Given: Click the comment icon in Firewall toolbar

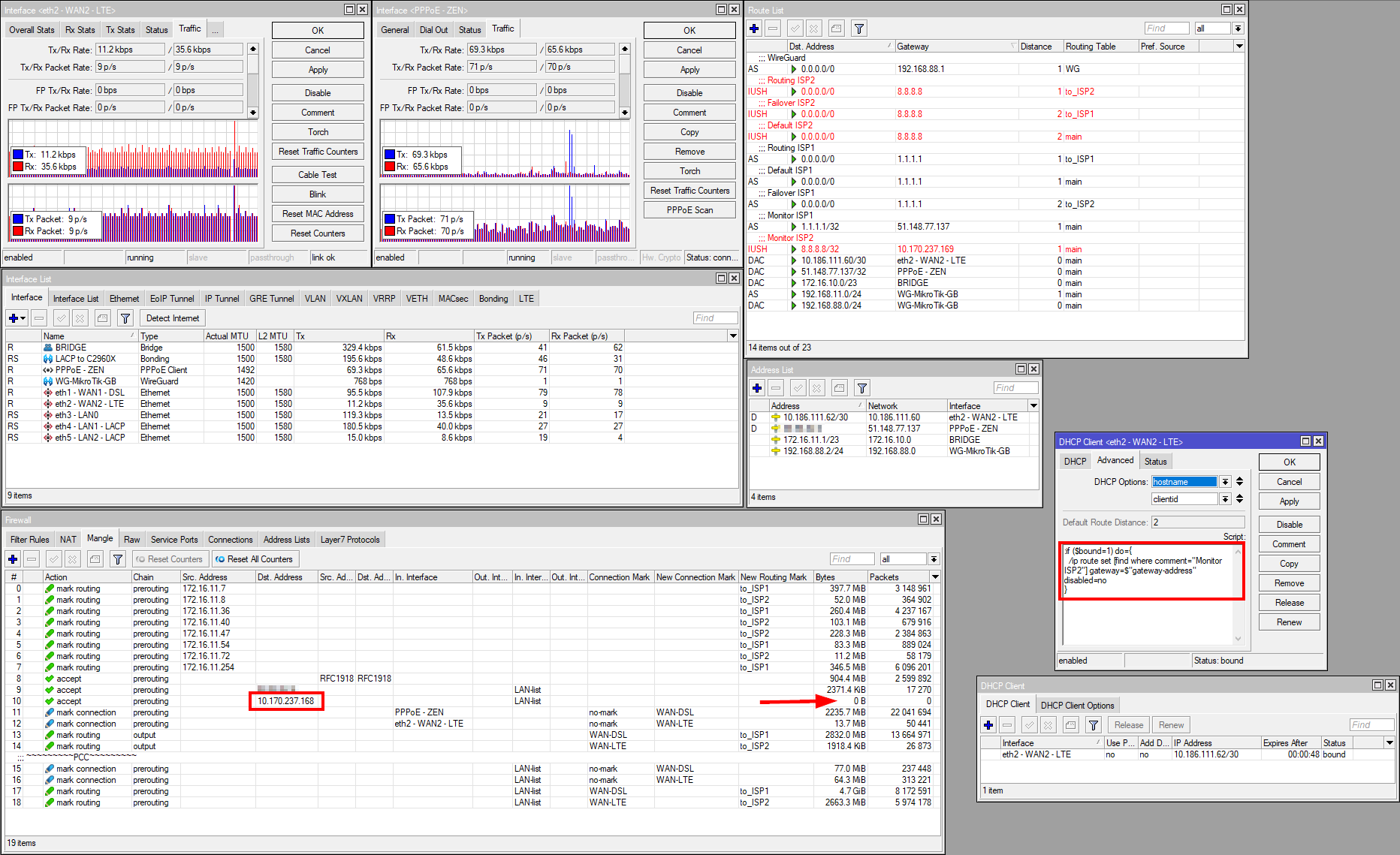Looking at the screenshot, I should coord(95,559).
